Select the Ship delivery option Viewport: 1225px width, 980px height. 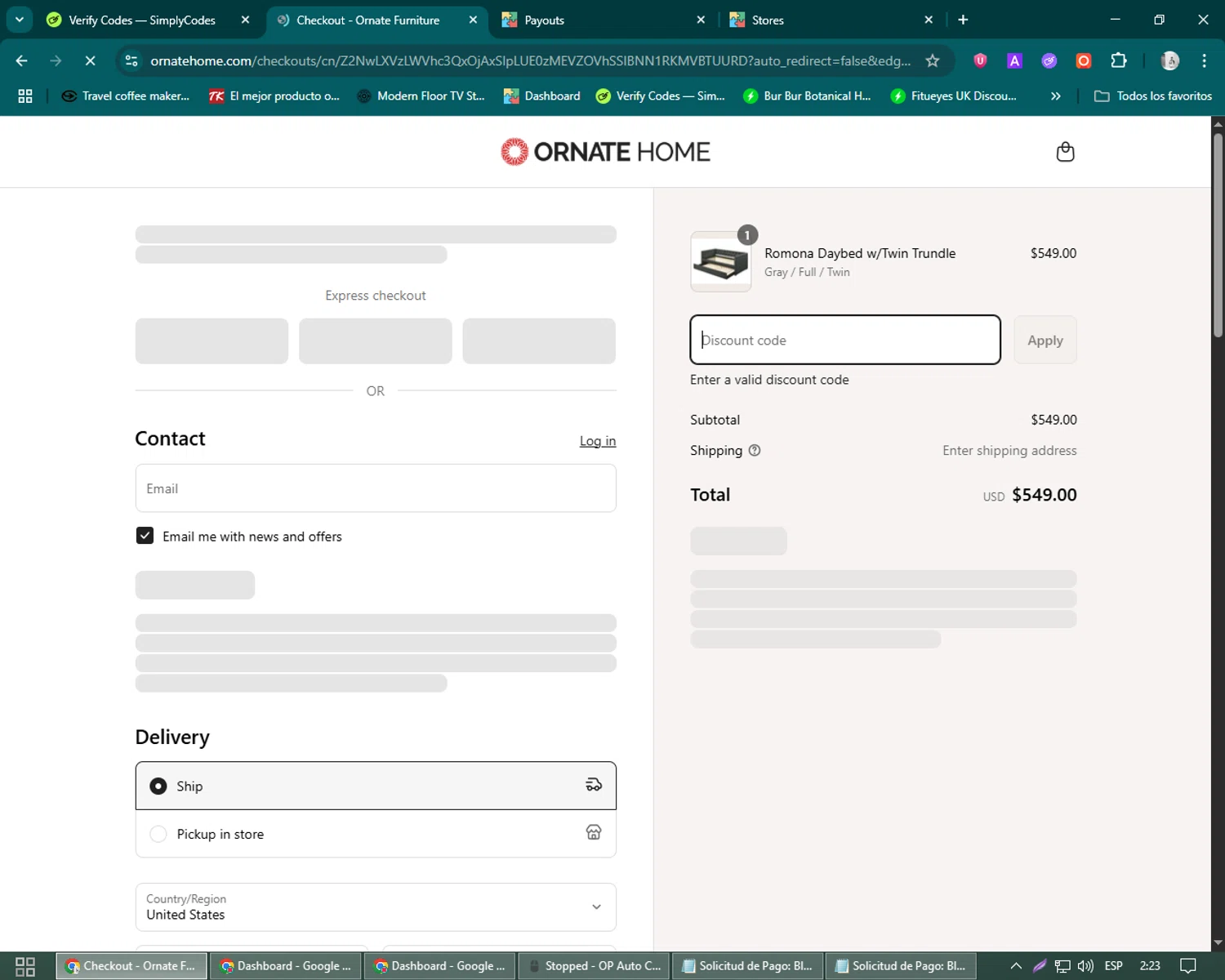tap(376, 786)
